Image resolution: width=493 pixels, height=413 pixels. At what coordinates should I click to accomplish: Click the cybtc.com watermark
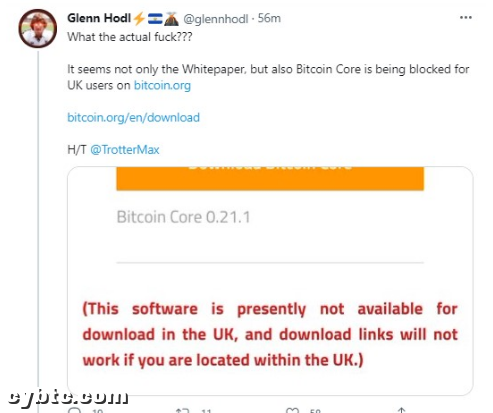[x=68, y=397]
